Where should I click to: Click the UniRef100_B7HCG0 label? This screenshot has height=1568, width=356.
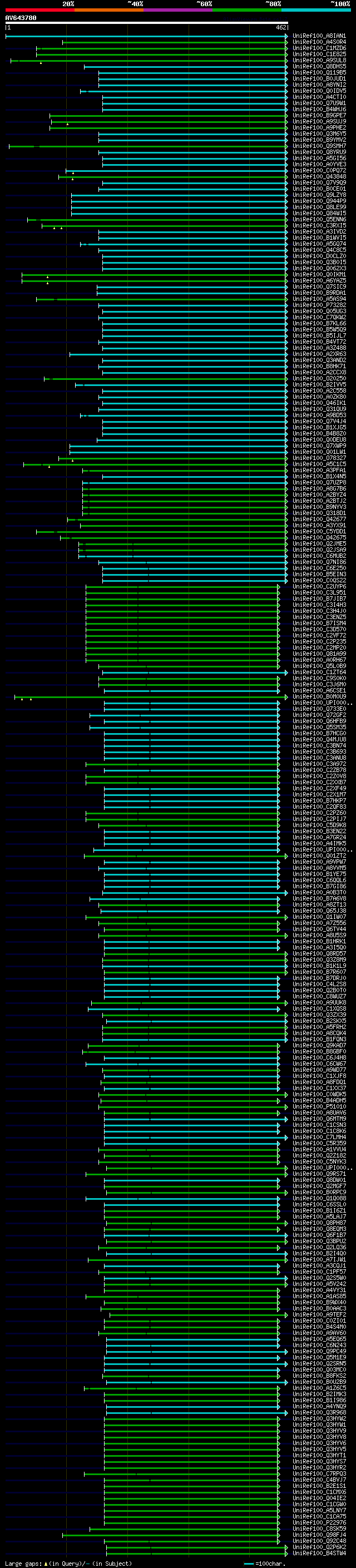click(319, 734)
